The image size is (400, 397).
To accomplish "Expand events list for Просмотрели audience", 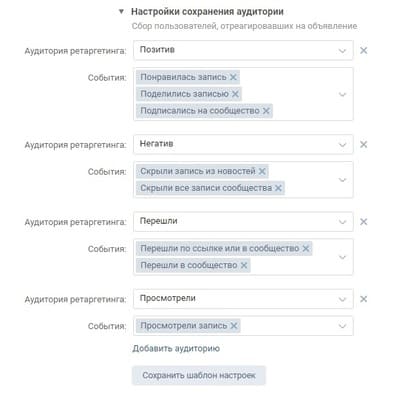I will coord(342,326).
